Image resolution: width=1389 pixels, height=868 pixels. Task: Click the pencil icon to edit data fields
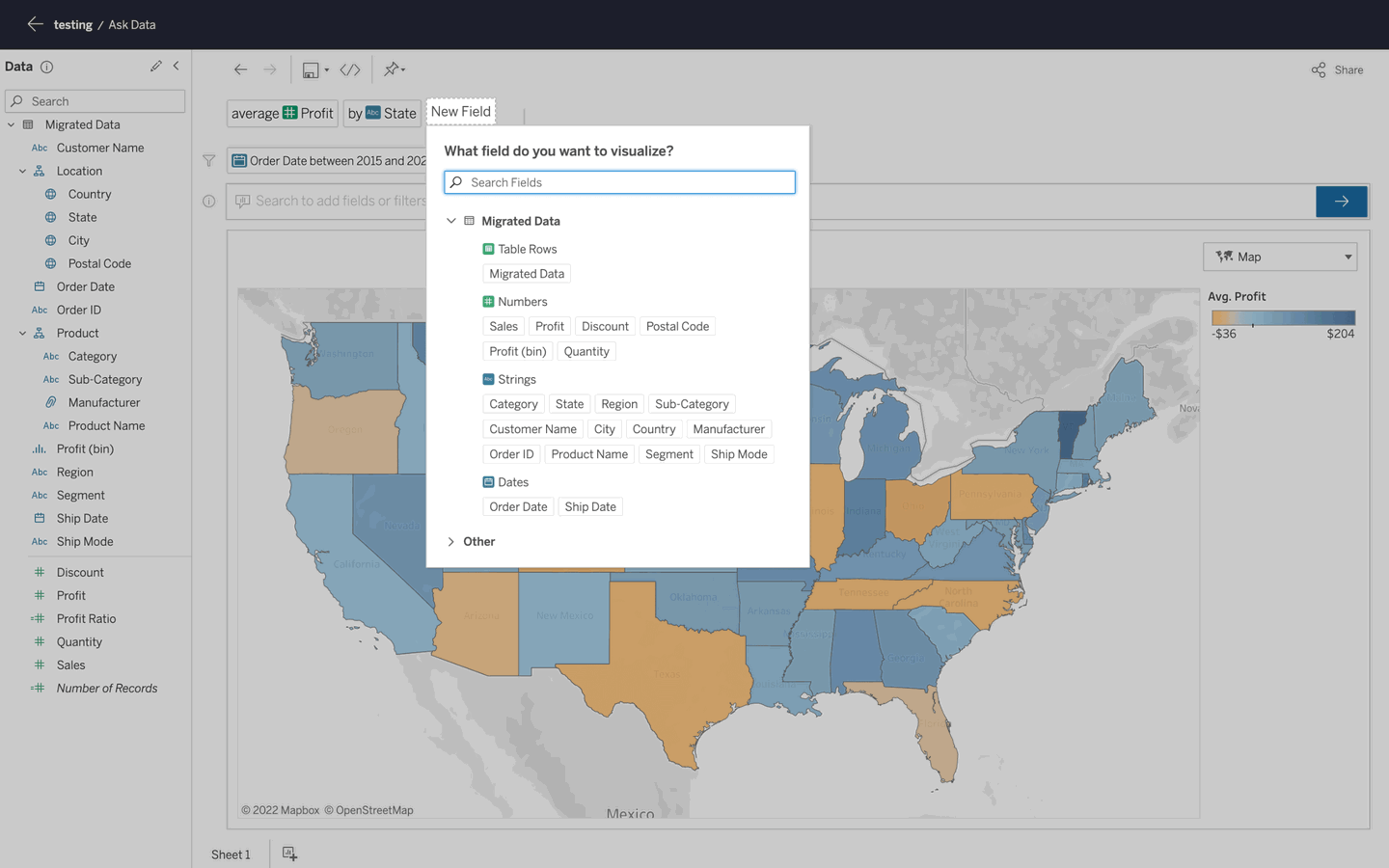point(155,66)
